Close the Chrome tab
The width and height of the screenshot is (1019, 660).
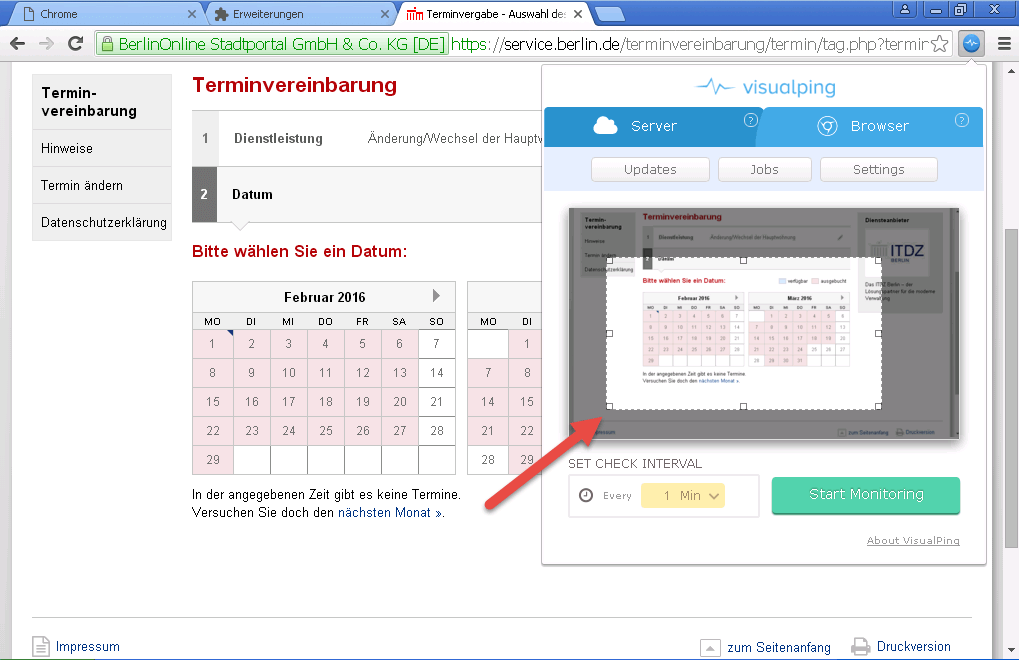pyautogui.click(x=192, y=14)
